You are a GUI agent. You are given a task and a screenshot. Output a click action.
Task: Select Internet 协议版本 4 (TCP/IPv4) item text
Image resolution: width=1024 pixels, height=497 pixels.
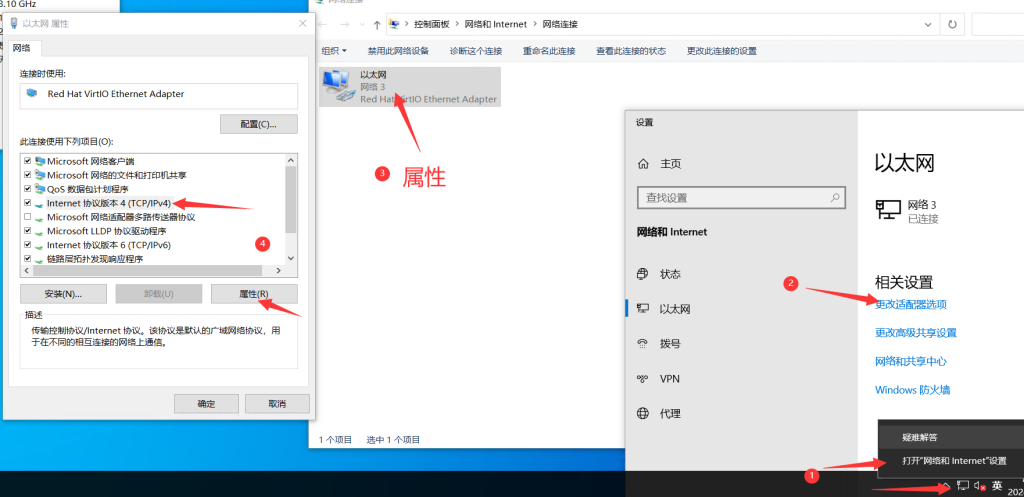point(109,203)
